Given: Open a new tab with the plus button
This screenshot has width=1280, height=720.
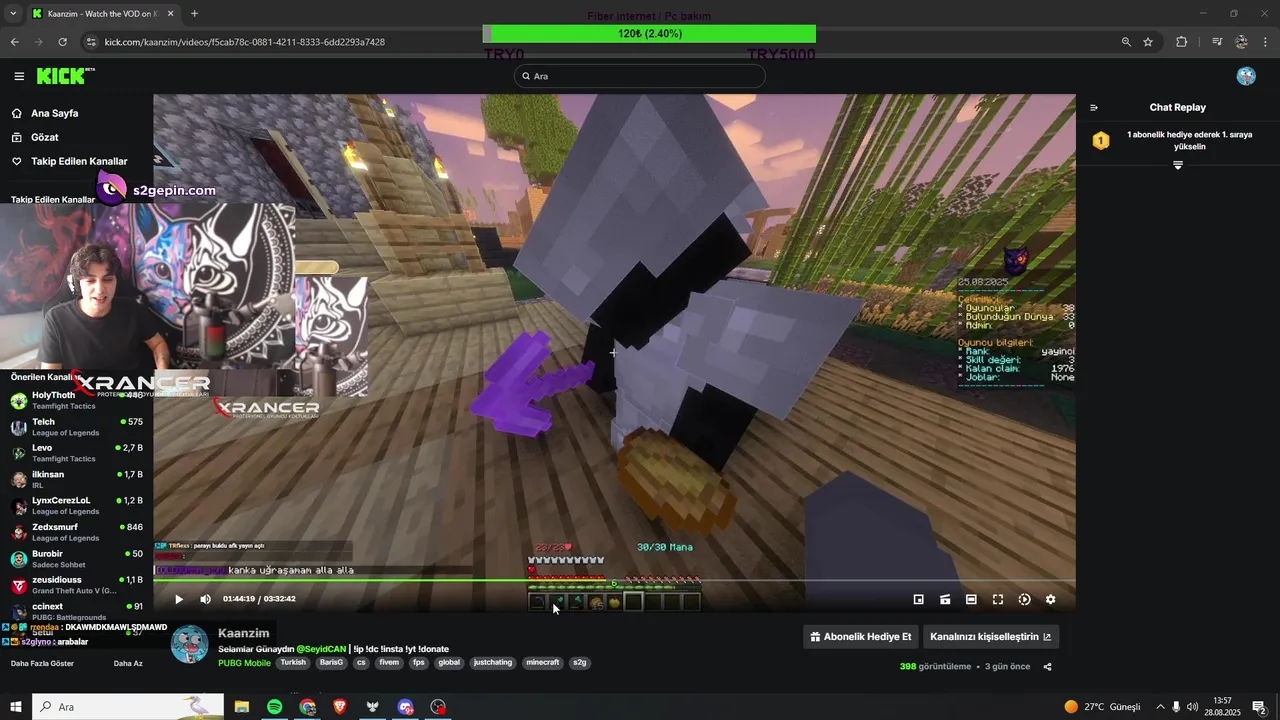Looking at the screenshot, I should 194,14.
